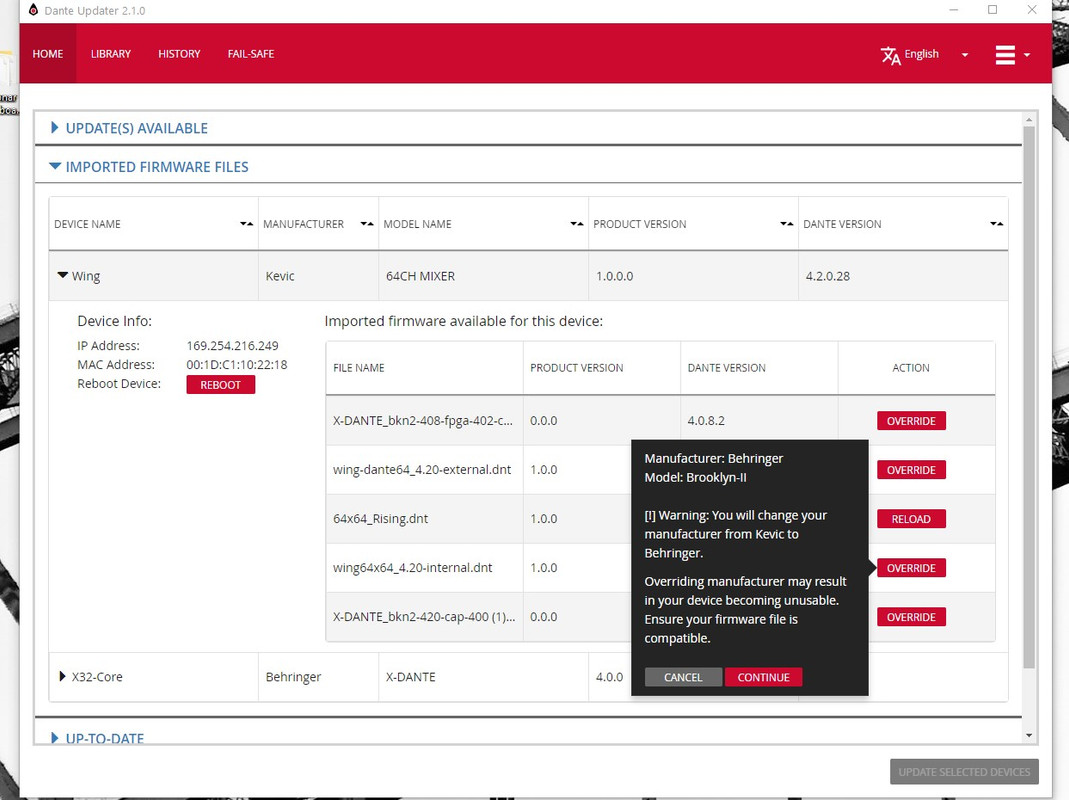1069x800 pixels.
Task: Expand the UP-TO-DATE section
Action: tap(97, 738)
